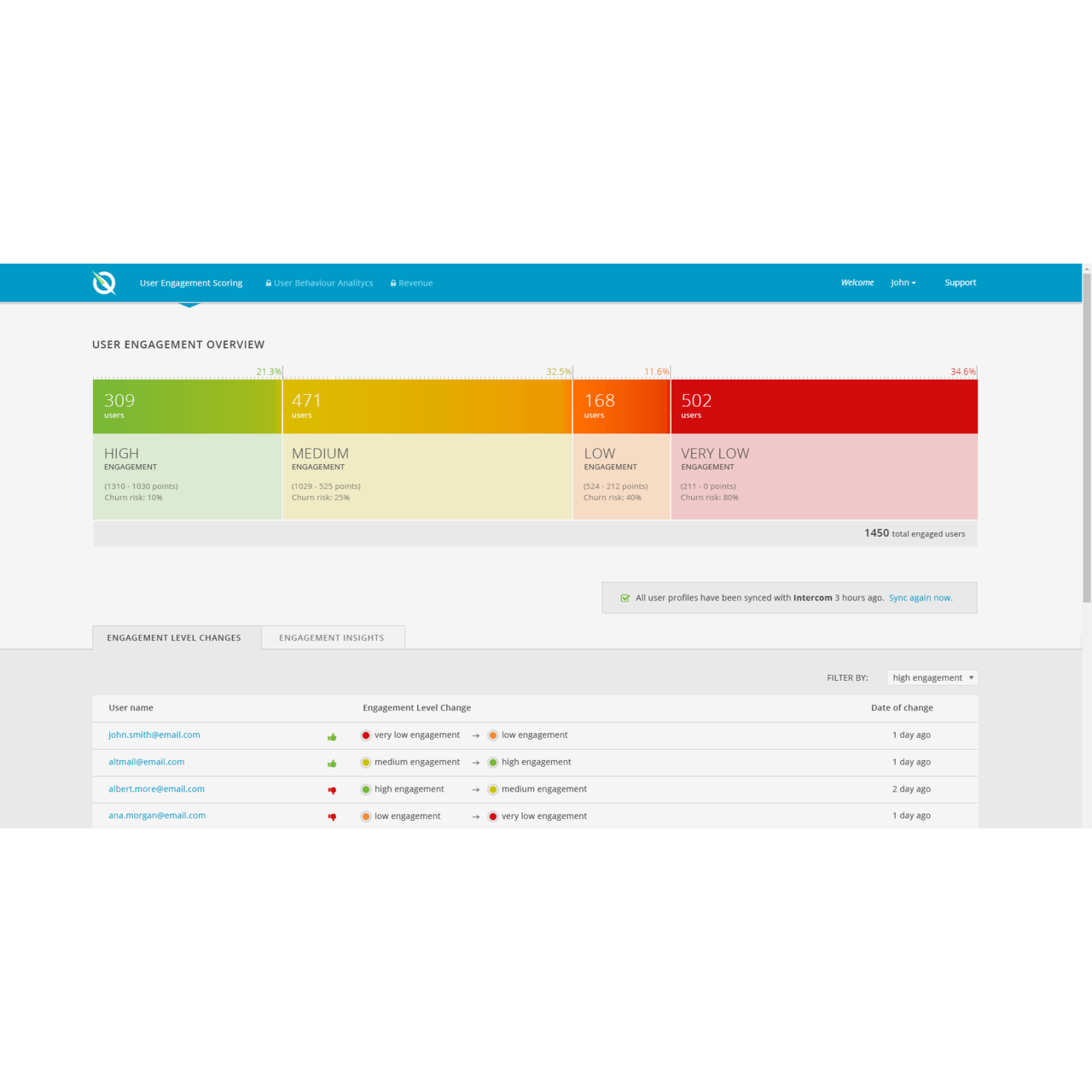This screenshot has width=1092, height=1092.
Task: Click the green sync checkmark icon
Action: pos(625,598)
